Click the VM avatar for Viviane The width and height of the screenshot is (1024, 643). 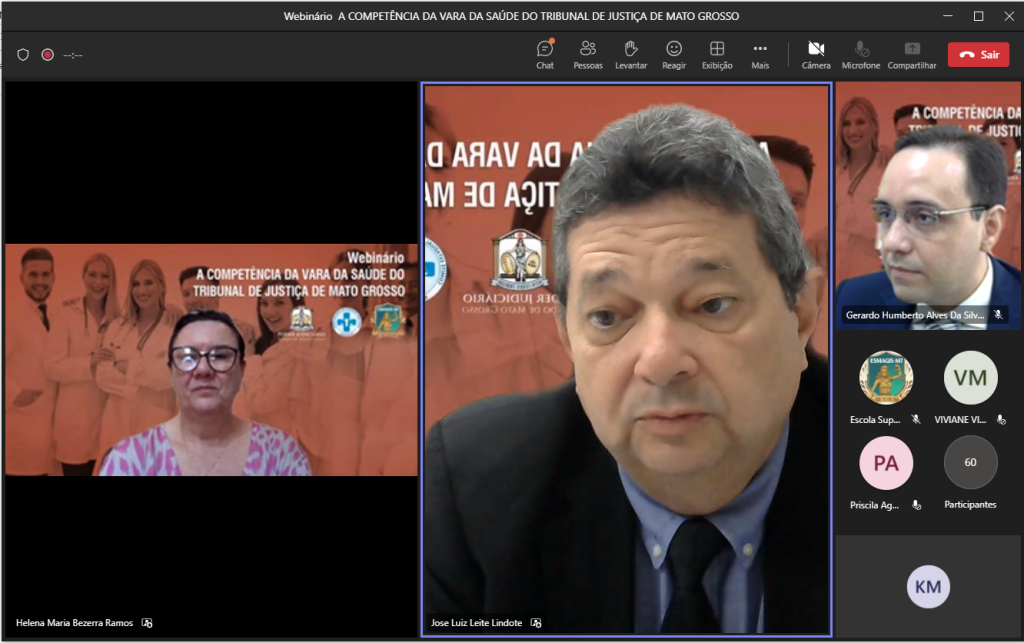(x=970, y=377)
